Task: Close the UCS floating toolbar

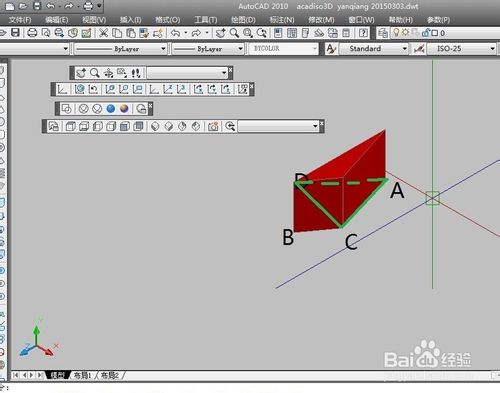Action: pos(252,86)
